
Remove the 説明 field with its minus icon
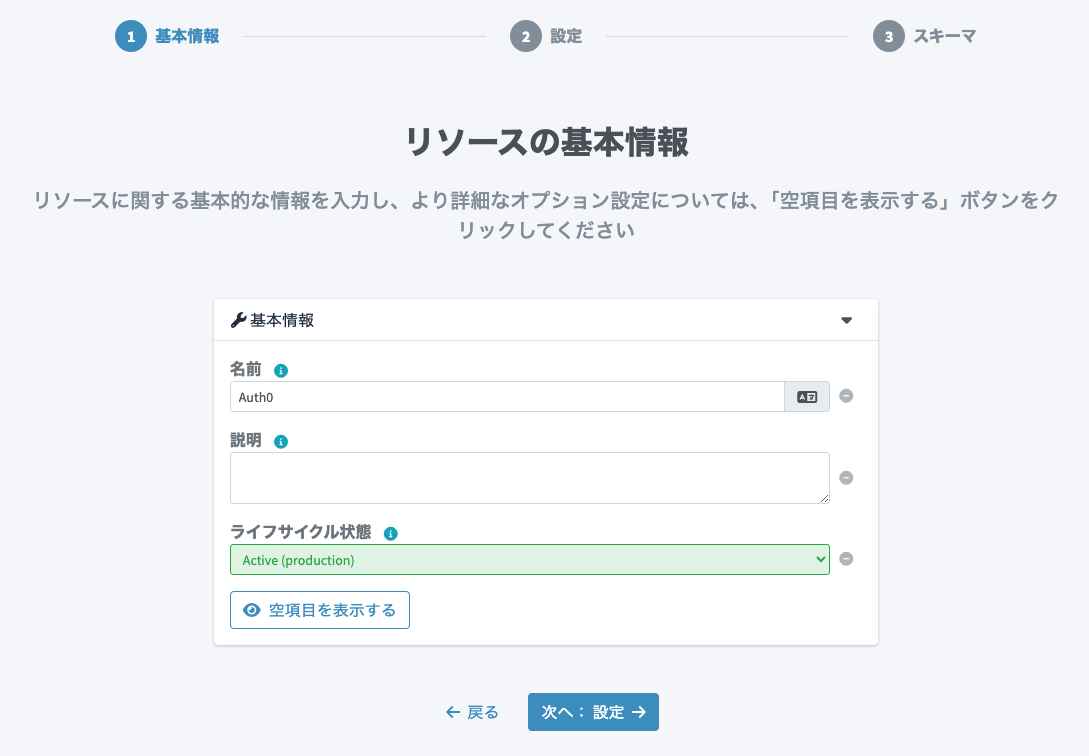coord(846,478)
